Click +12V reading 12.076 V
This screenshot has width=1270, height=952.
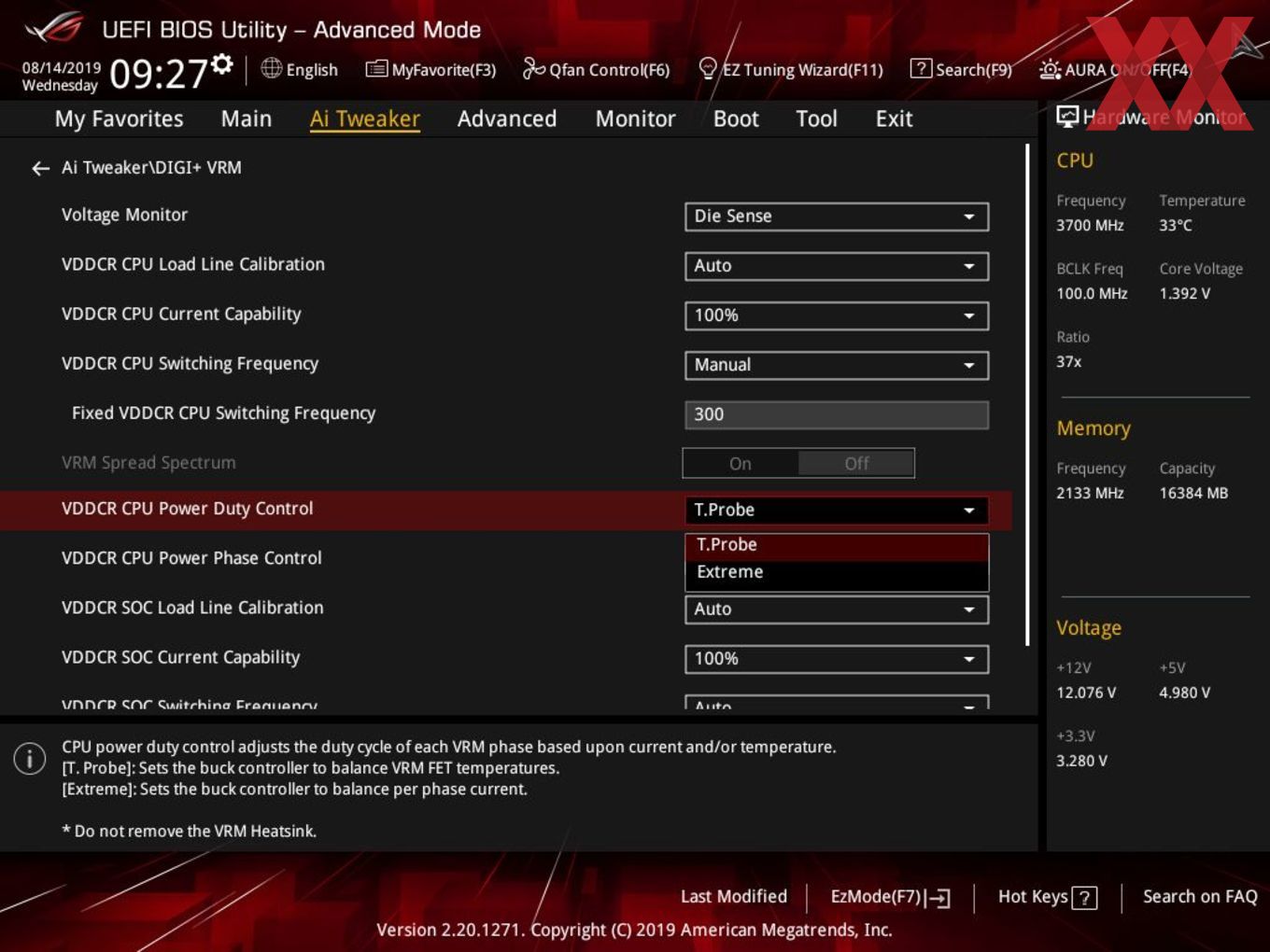point(1086,693)
